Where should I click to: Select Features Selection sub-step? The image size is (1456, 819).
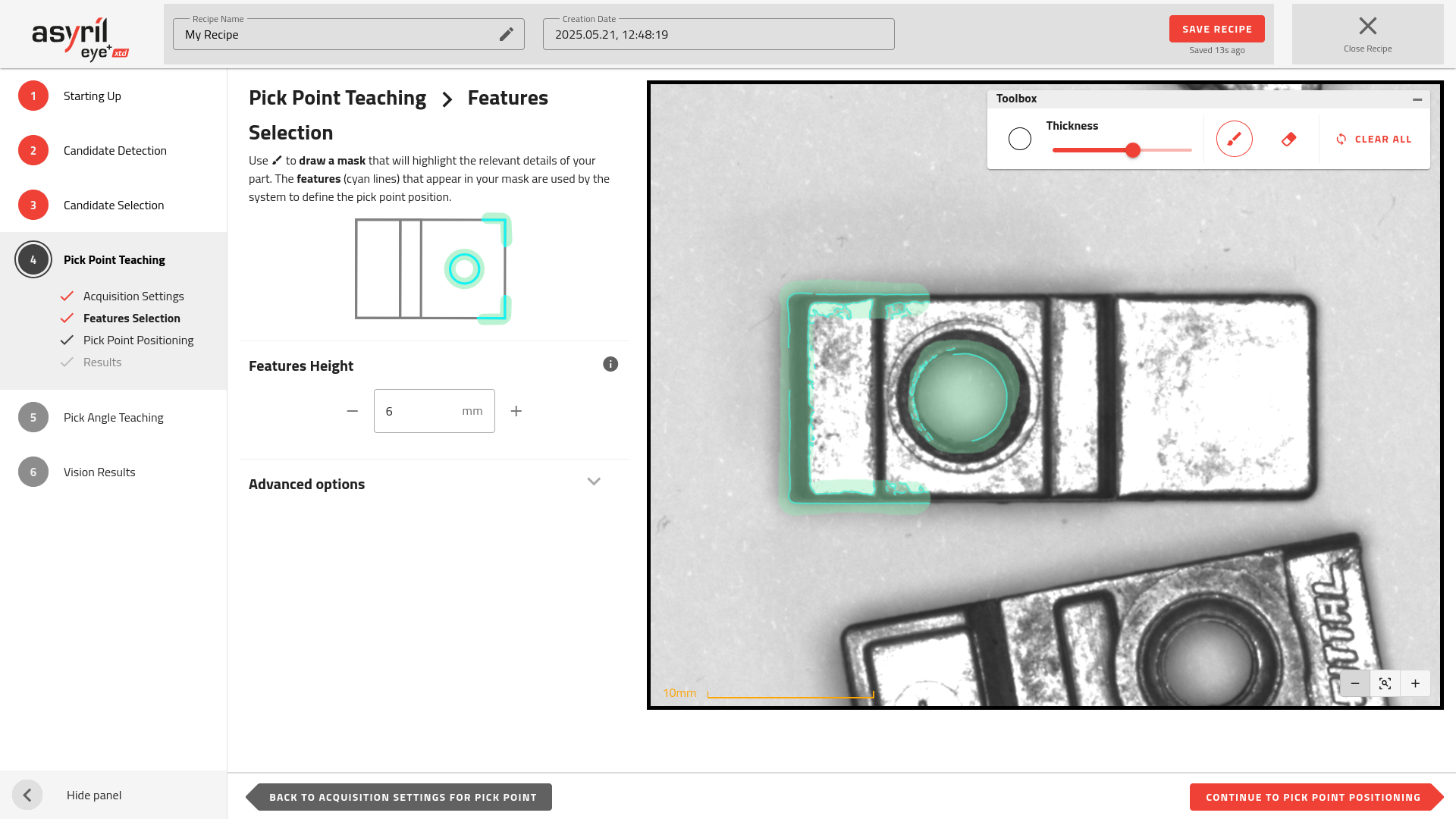coord(132,318)
